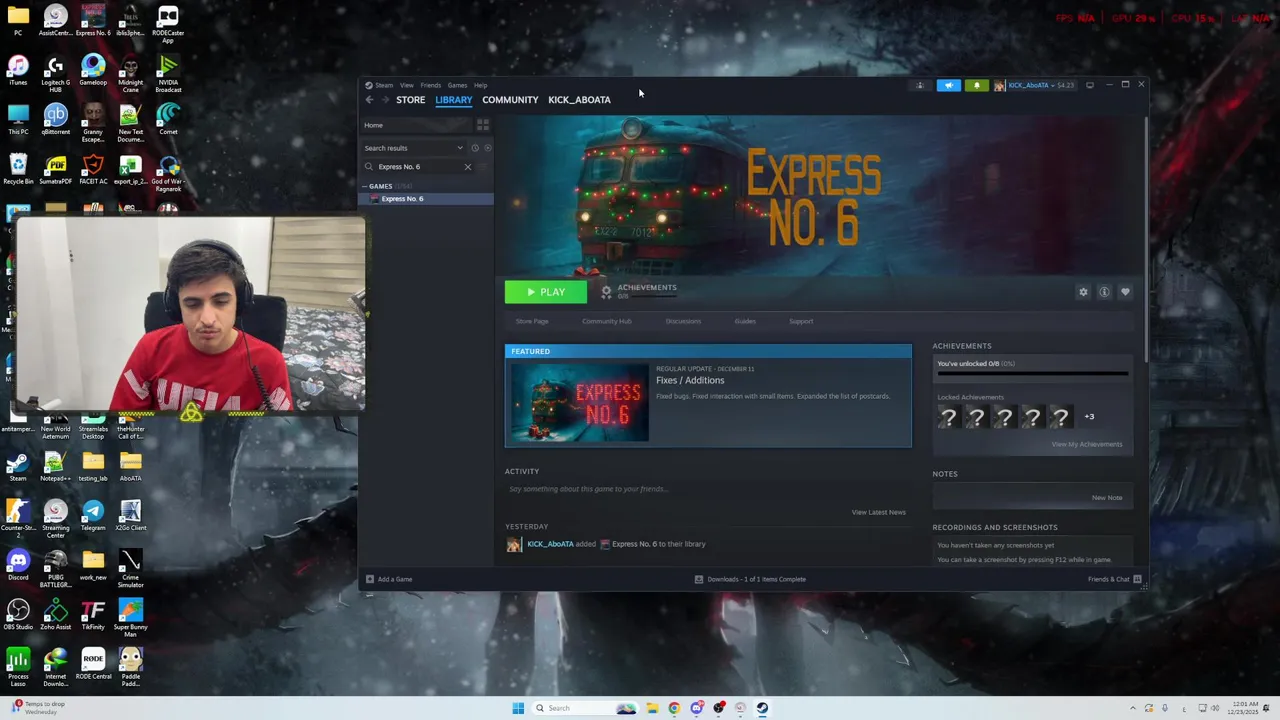
Task: Open the blue announcements megaphone button
Action: pyautogui.click(x=948, y=85)
